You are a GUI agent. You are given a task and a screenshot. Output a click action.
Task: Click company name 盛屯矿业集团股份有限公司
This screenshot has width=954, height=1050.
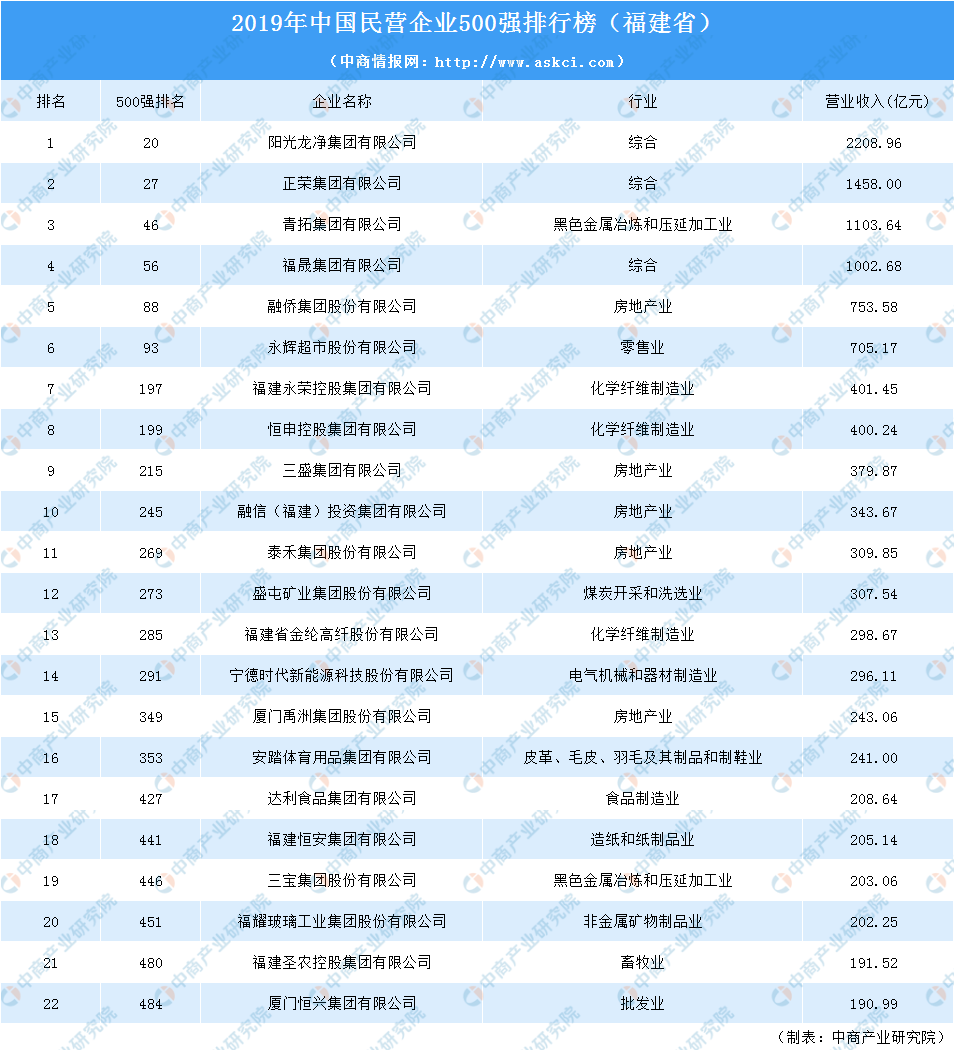point(341,593)
